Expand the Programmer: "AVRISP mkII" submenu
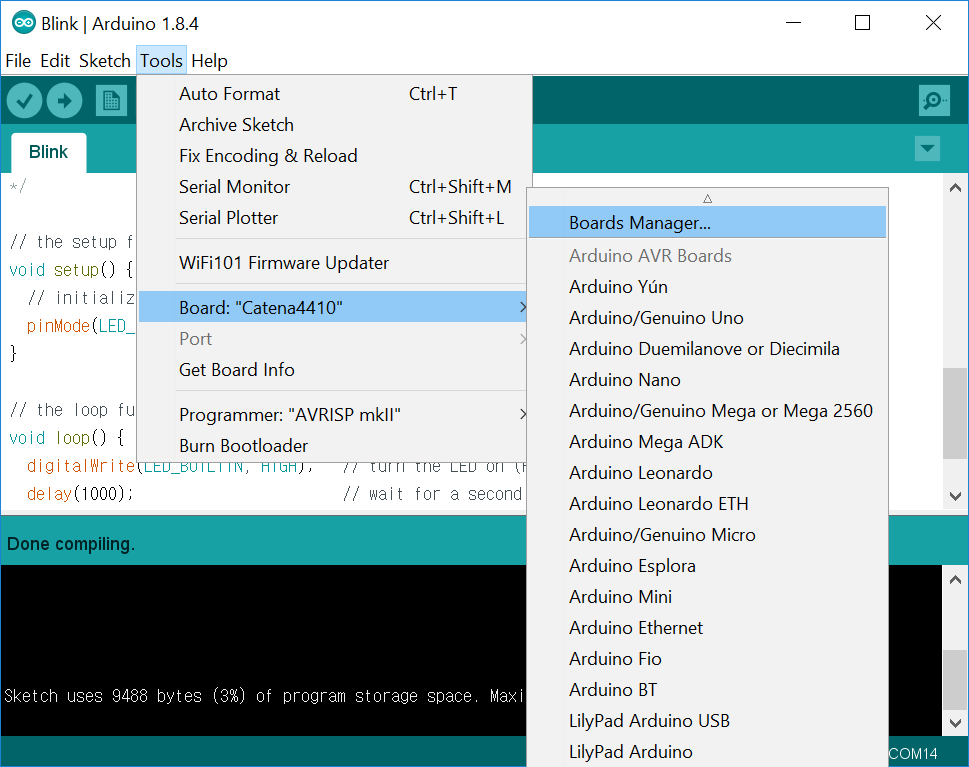The height and width of the screenshot is (767, 969). (x=334, y=415)
